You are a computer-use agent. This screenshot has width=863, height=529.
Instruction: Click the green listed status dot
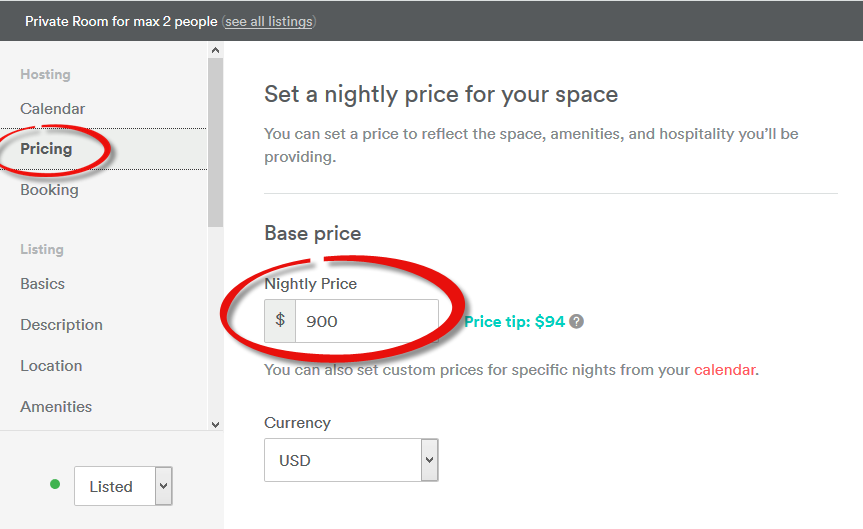click(x=55, y=485)
